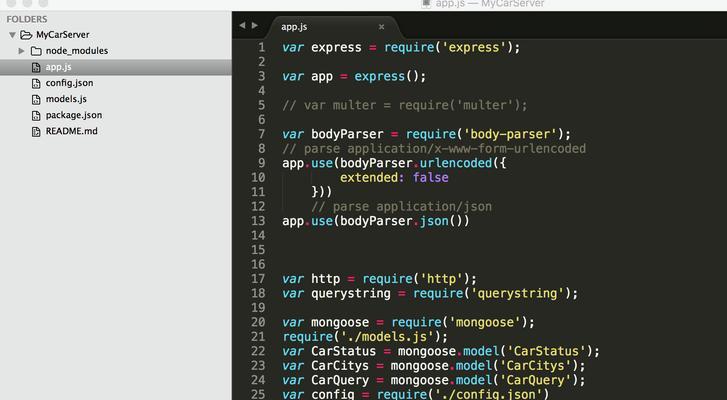The height and width of the screenshot is (400, 727).
Task: Click line number 1 in gutter
Action: 261,47
